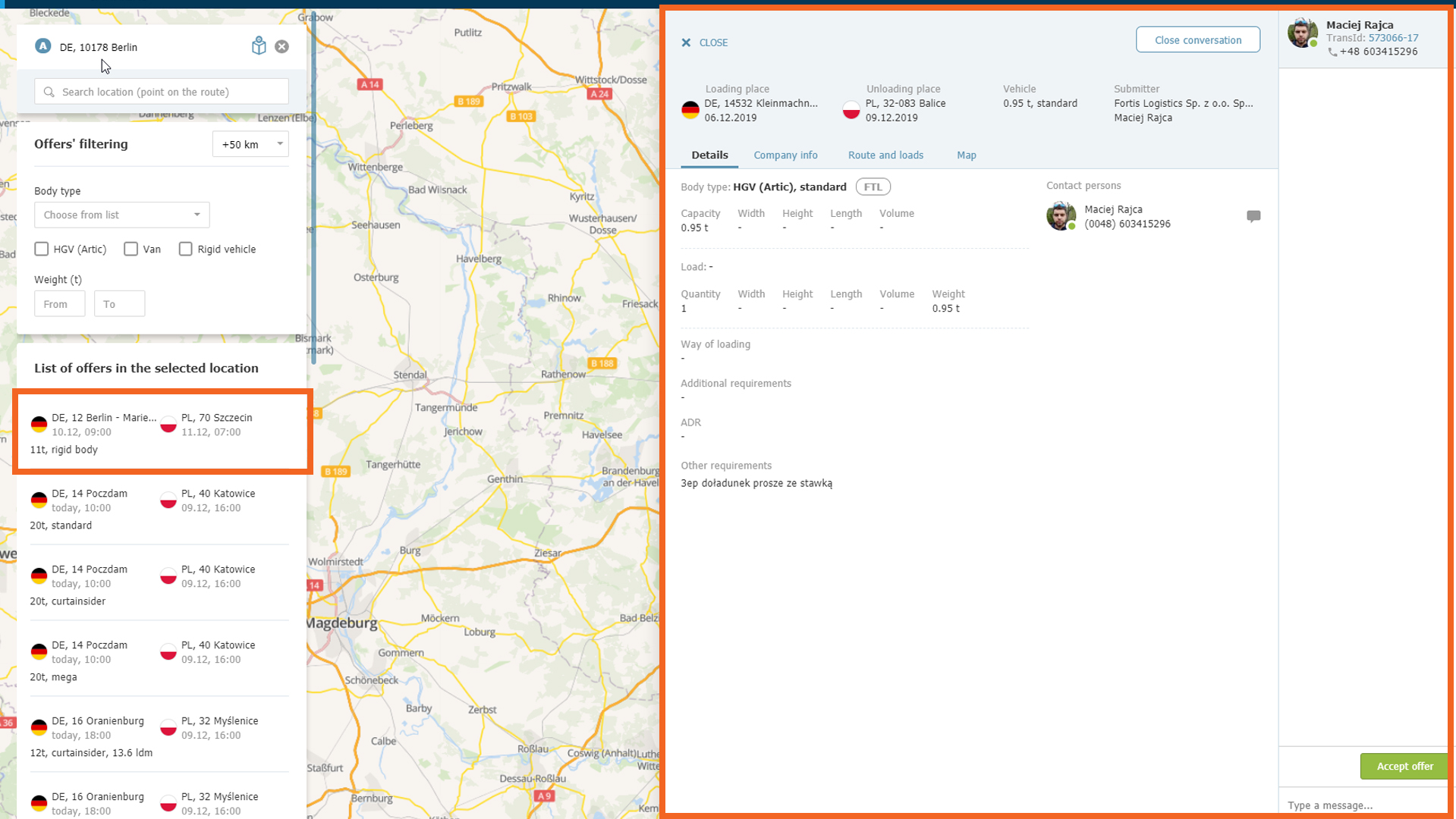Click the Magdeburg label on the map
The height and width of the screenshot is (819, 1456).
coord(342,623)
